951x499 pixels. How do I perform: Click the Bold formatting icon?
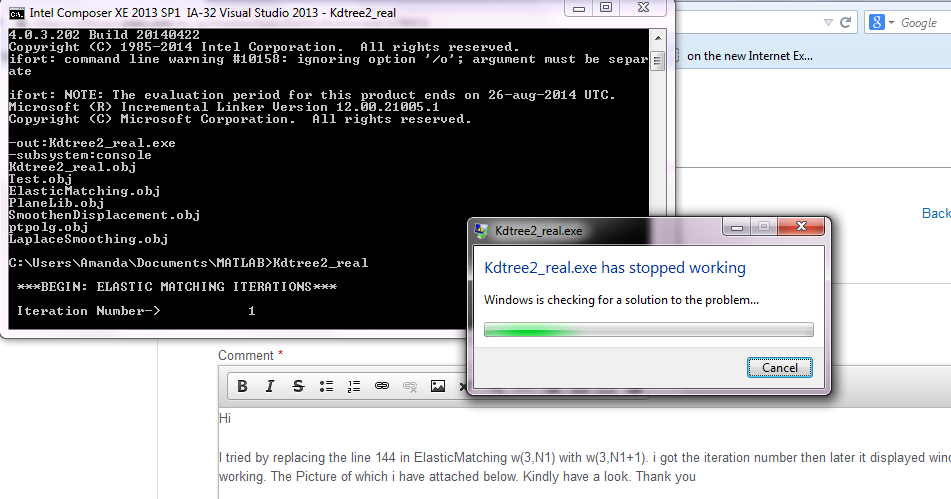[x=242, y=386]
